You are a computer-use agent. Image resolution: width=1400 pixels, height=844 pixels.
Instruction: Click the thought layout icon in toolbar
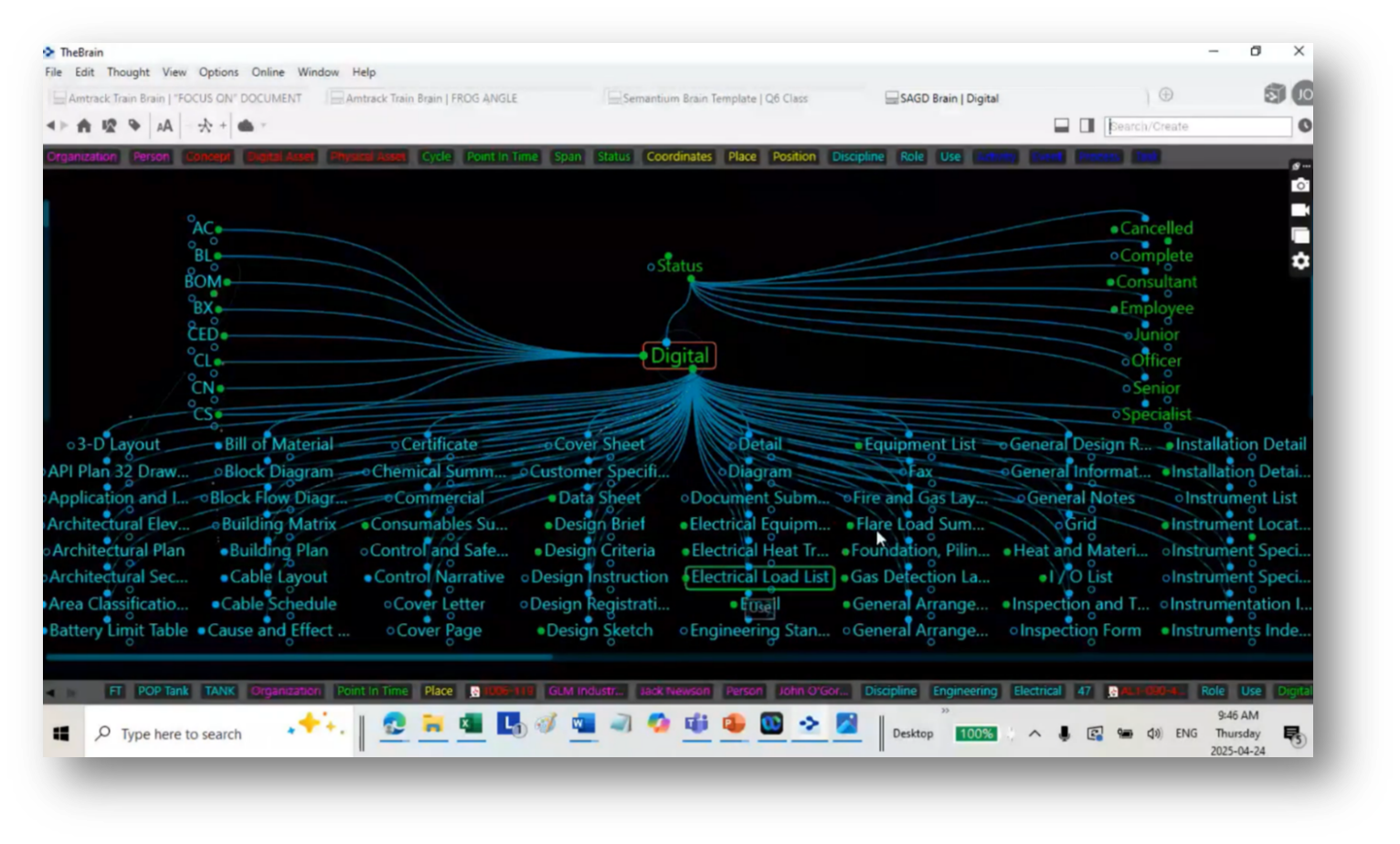click(x=205, y=126)
